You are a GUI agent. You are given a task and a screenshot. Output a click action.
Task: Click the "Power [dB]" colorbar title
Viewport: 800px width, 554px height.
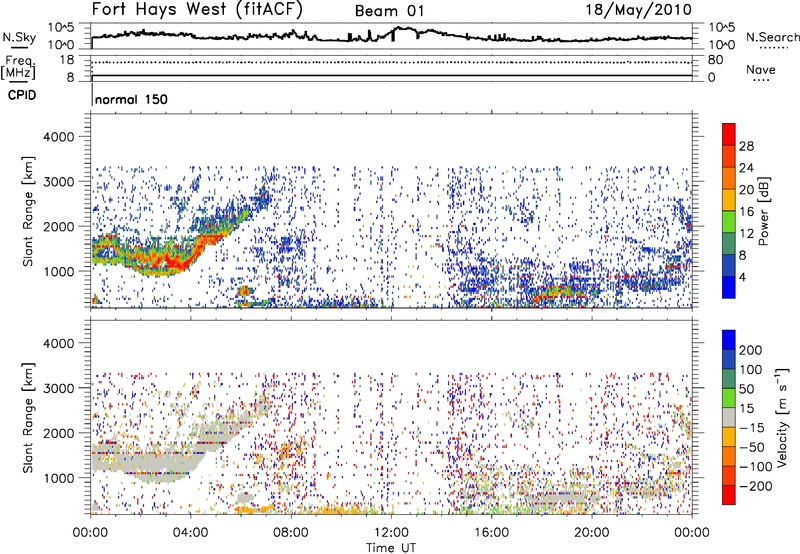click(763, 211)
